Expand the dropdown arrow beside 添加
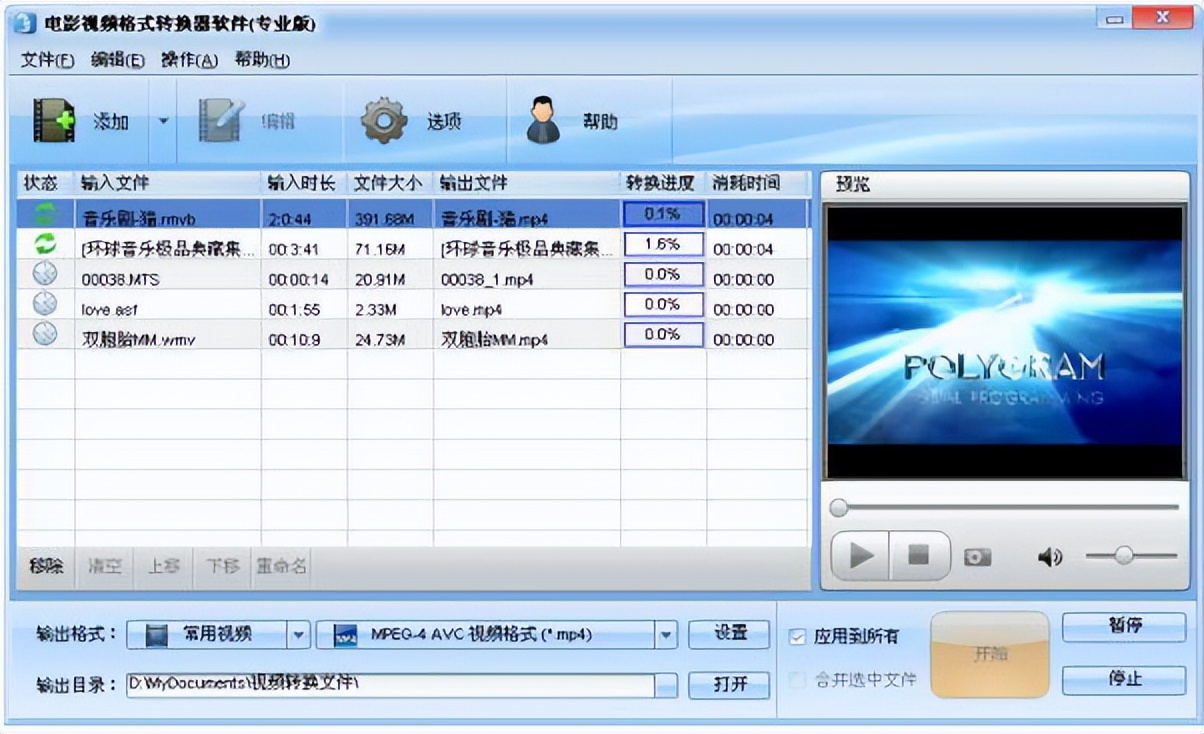This screenshot has width=1204, height=734. [x=163, y=122]
